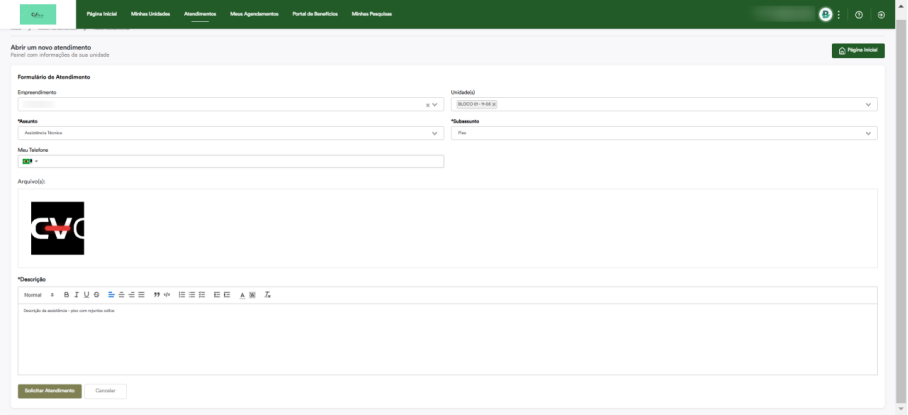Image resolution: width=908 pixels, height=415 pixels.
Task: Justify the description text
Action: (x=141, y=295)
